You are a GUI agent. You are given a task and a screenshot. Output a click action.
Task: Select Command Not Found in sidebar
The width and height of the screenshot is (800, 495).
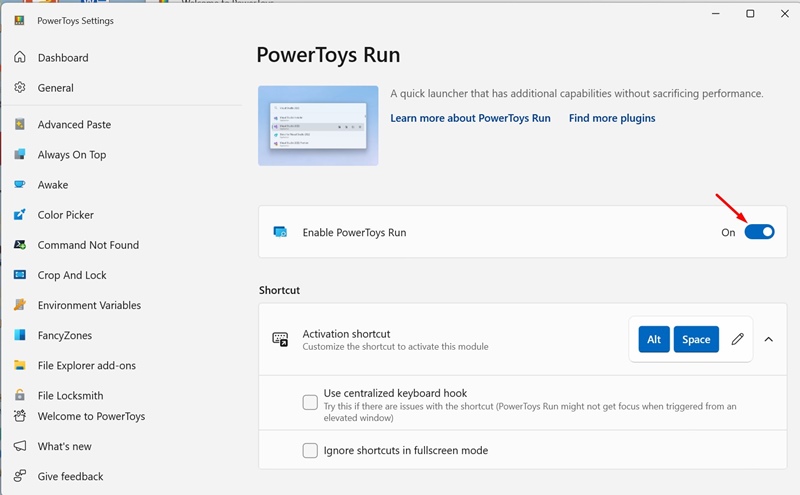pyautogui.click(x=88, y=245)
